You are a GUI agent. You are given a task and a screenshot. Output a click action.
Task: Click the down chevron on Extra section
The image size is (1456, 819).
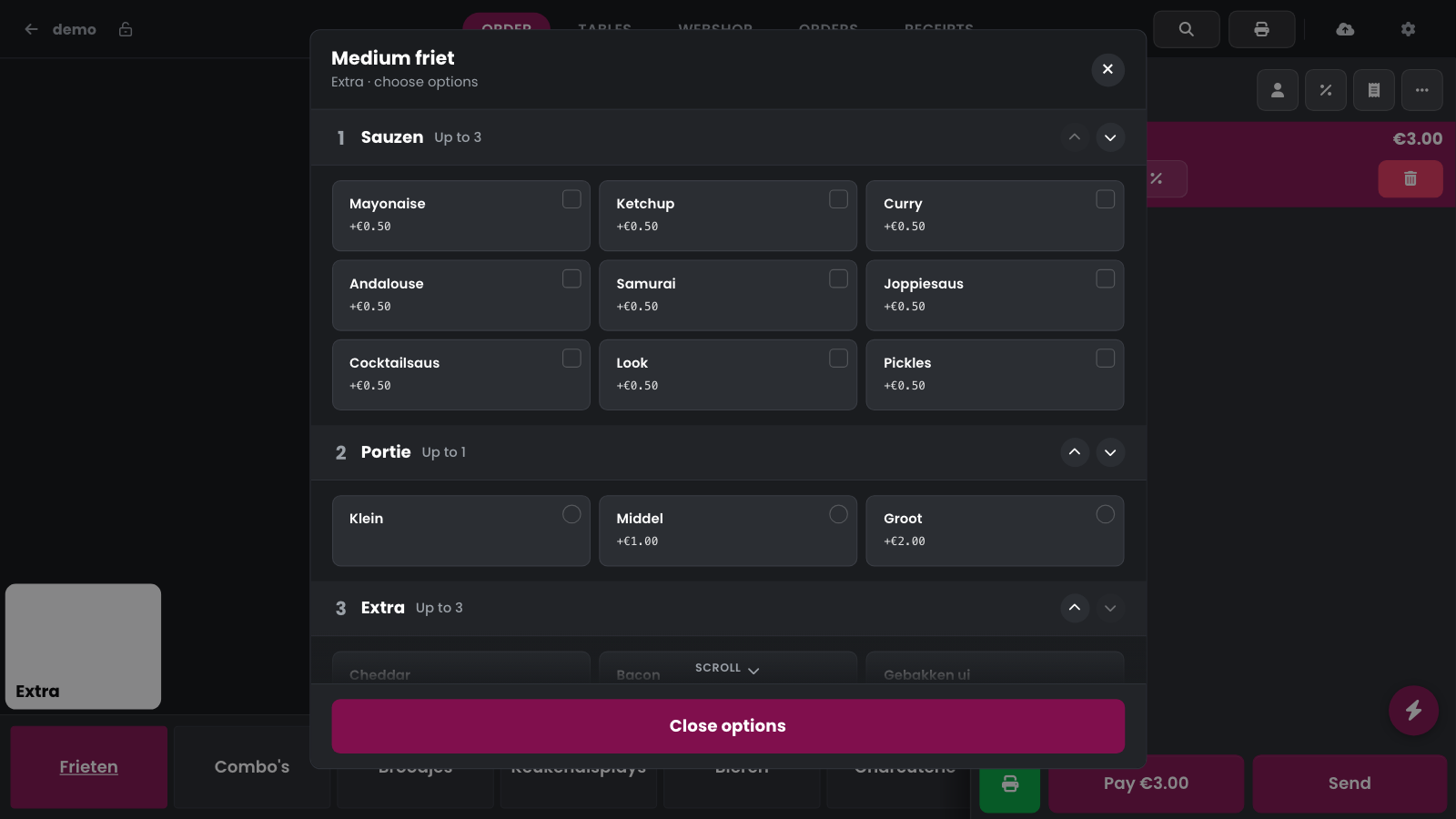tap(1110, 608)
